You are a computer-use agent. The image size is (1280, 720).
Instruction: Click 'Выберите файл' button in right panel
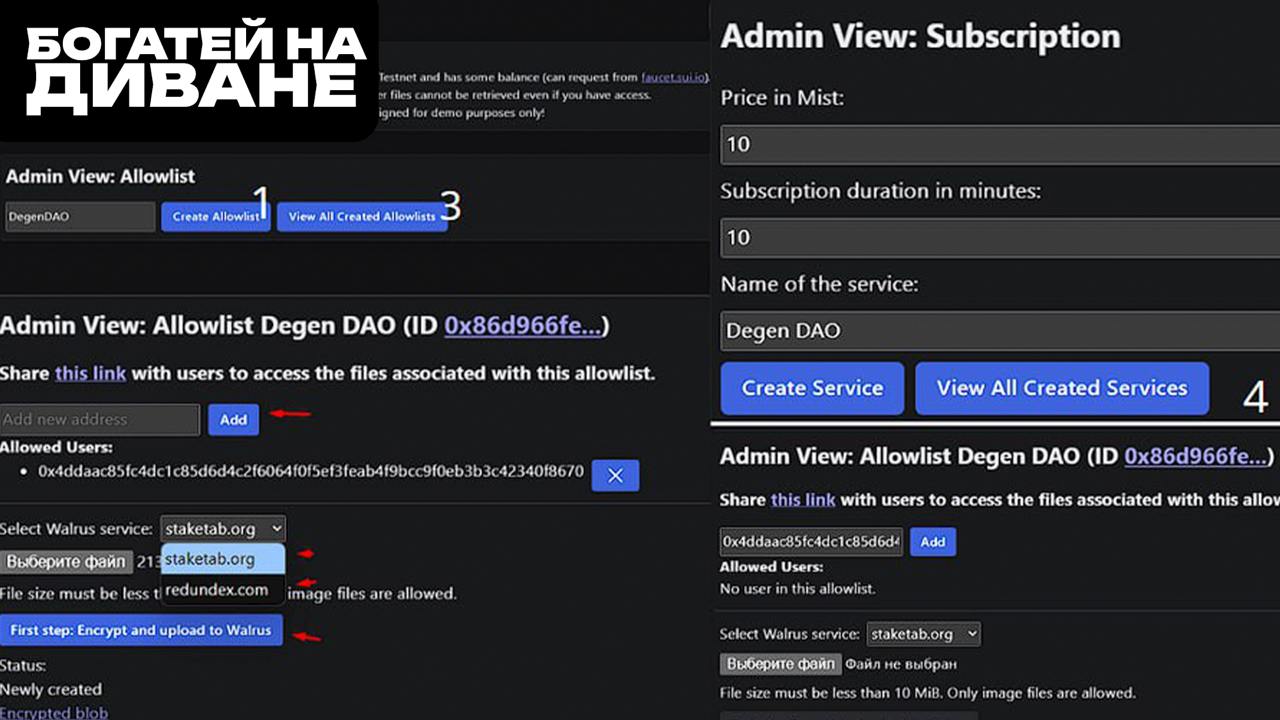[x=780, y=664]
